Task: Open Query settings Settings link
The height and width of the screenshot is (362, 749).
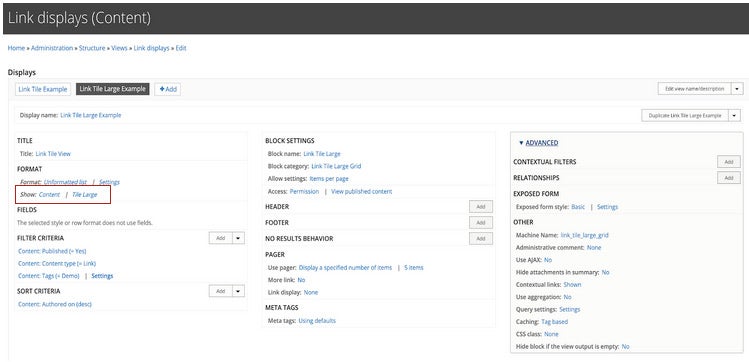Action: coord(569,309)
